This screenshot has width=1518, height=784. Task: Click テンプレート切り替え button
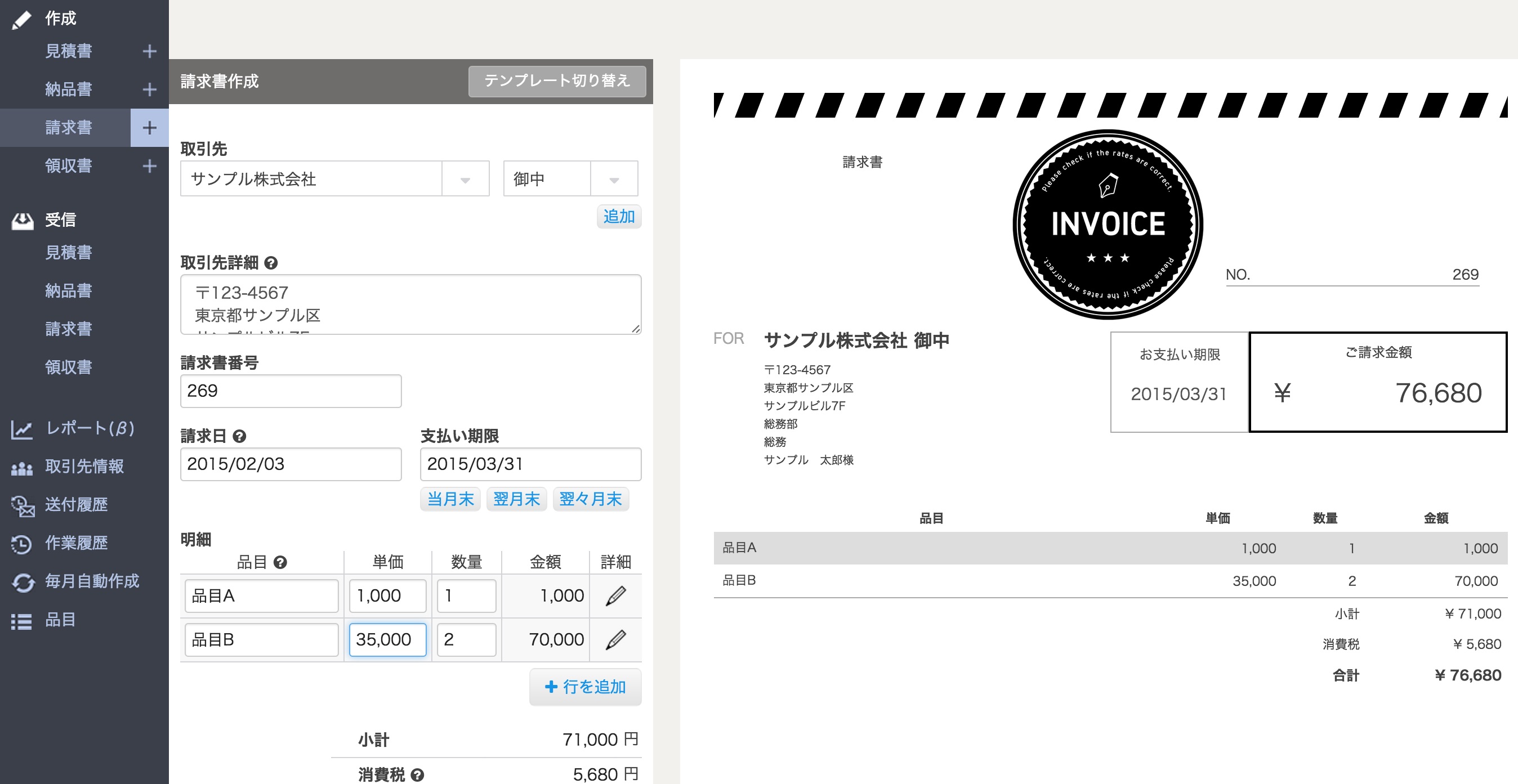556,80
